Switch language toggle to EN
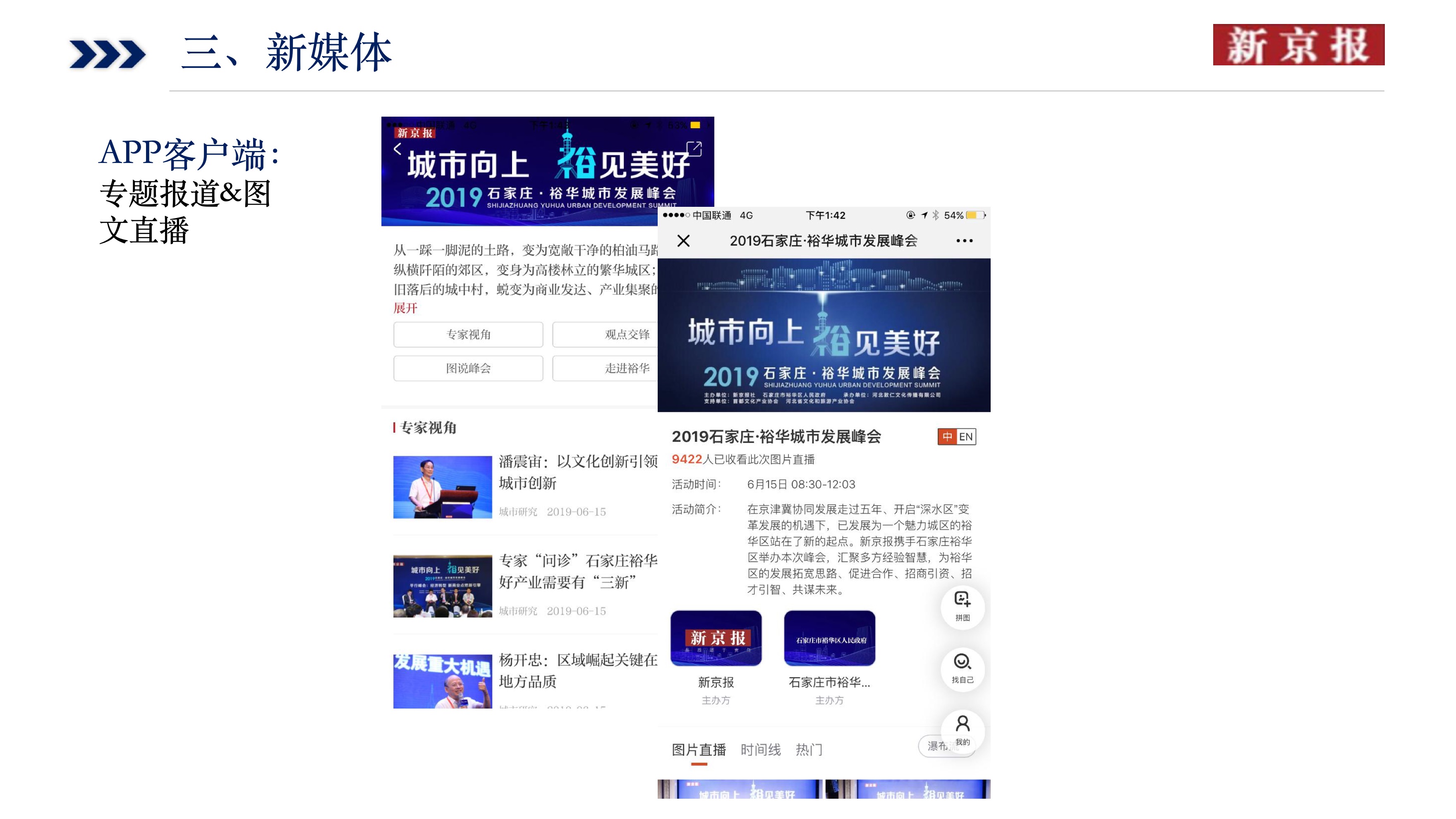 pos(966,437)
